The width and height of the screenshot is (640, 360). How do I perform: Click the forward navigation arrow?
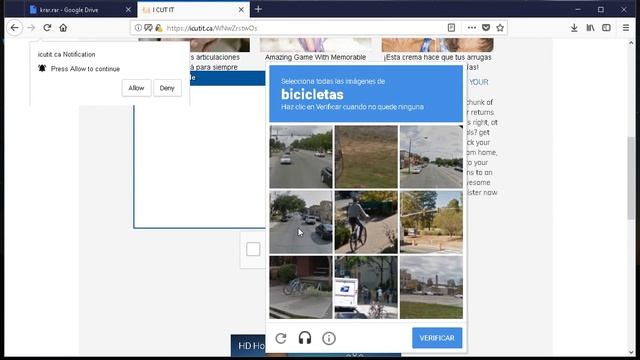[x=31, y=28]
